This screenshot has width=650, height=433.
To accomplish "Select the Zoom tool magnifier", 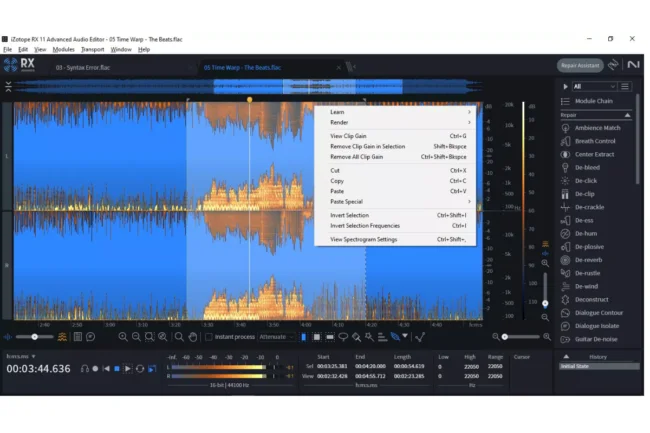I will click(x=179, y=337).
